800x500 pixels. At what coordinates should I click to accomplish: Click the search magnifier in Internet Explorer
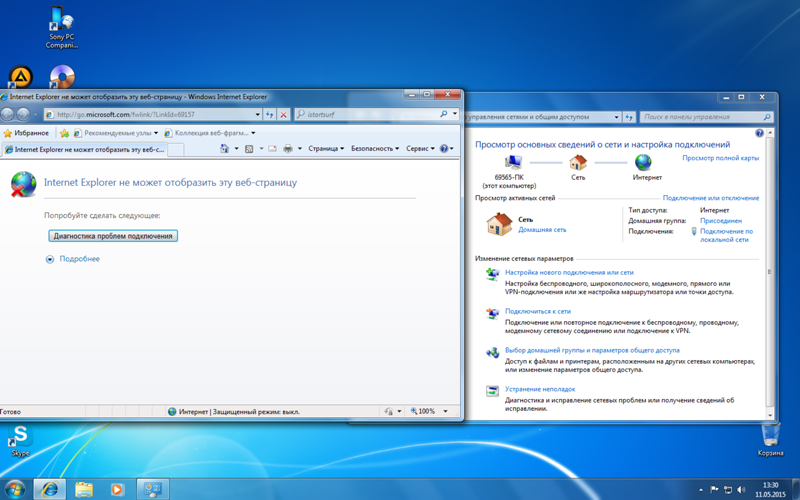(x=443, y=114)
